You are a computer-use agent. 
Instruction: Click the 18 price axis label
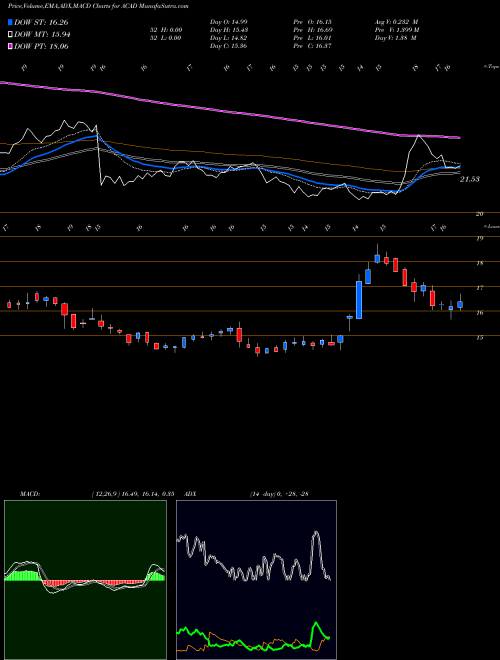(x=479, y=263)
